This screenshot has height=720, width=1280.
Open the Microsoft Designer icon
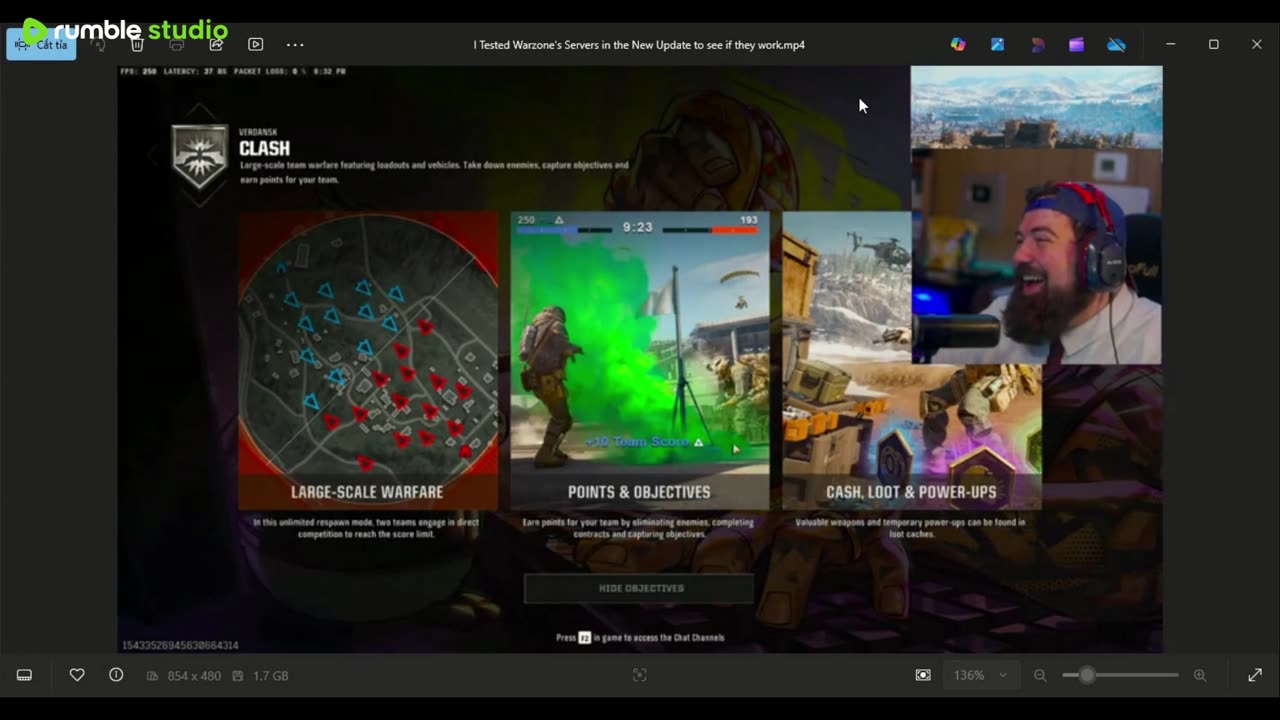1037,44
